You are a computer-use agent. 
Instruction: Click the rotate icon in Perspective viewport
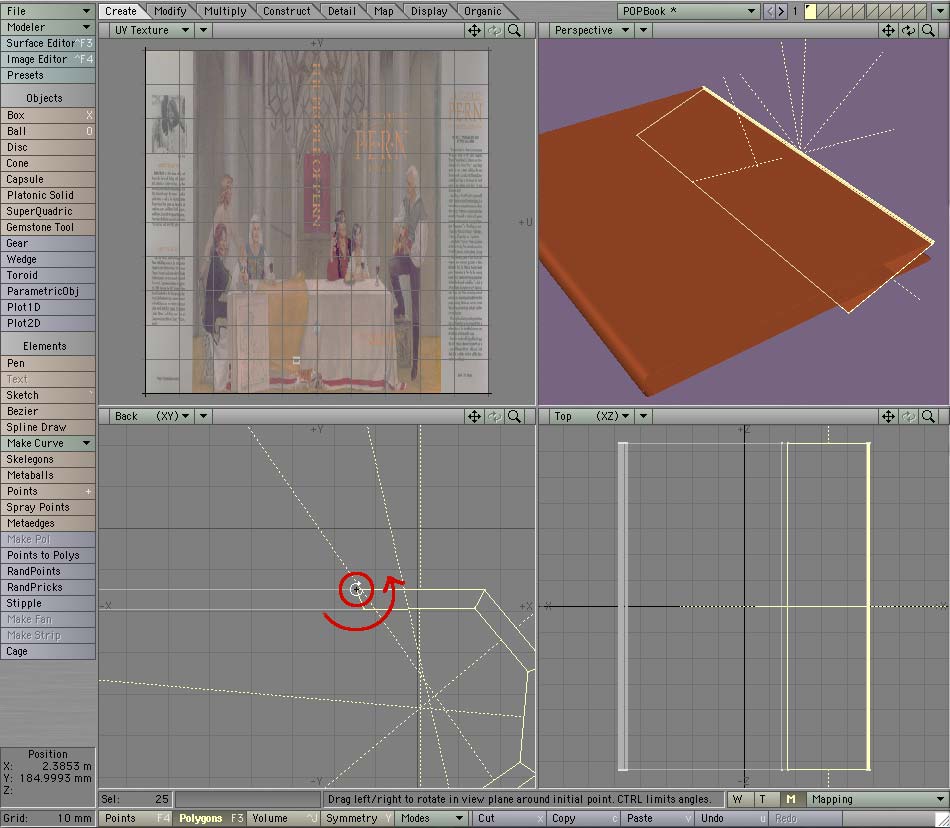click(908, 30)
